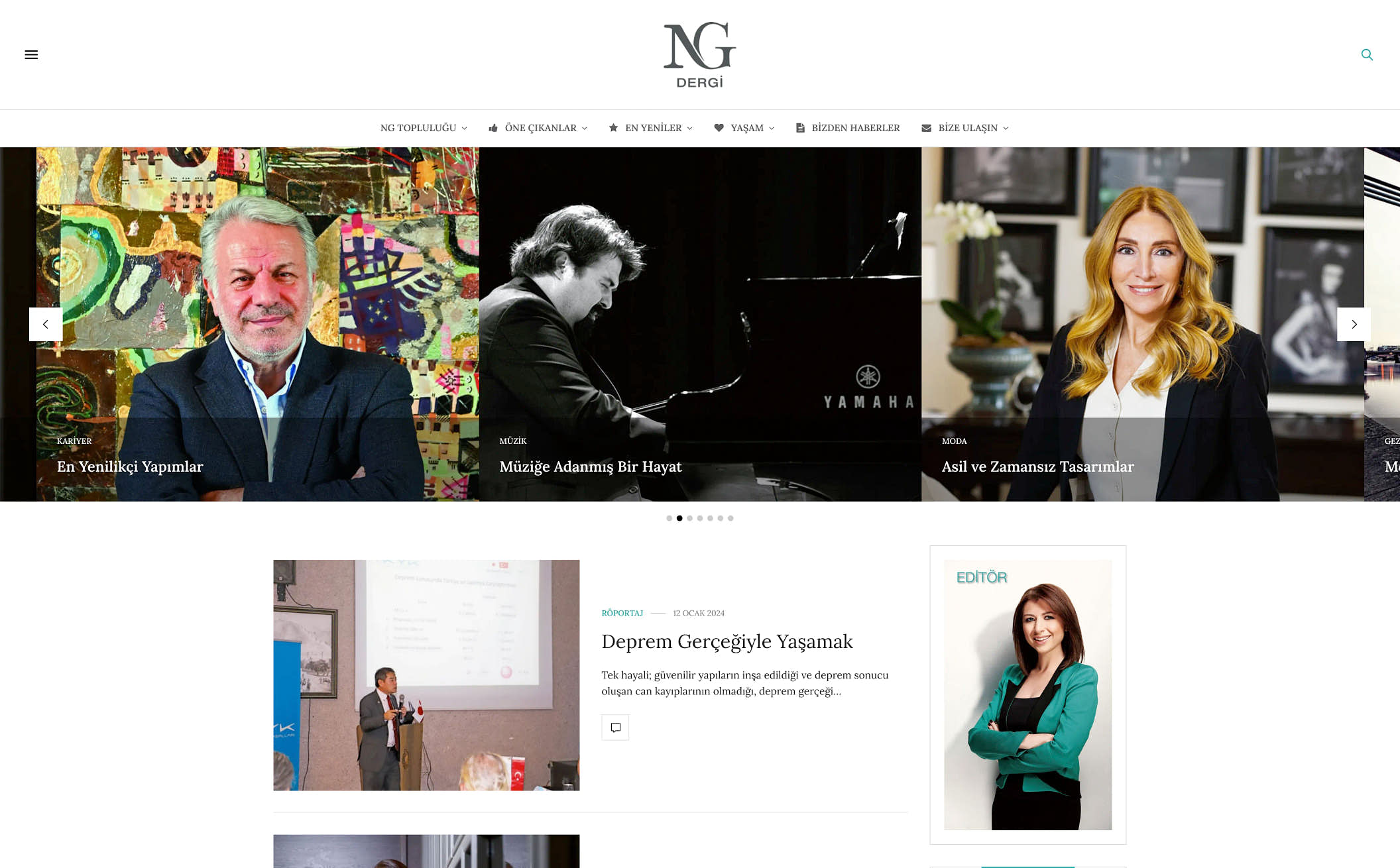Open the hamburger menu icon
The image size is (1400, 868).
click(x=31, y=55)
